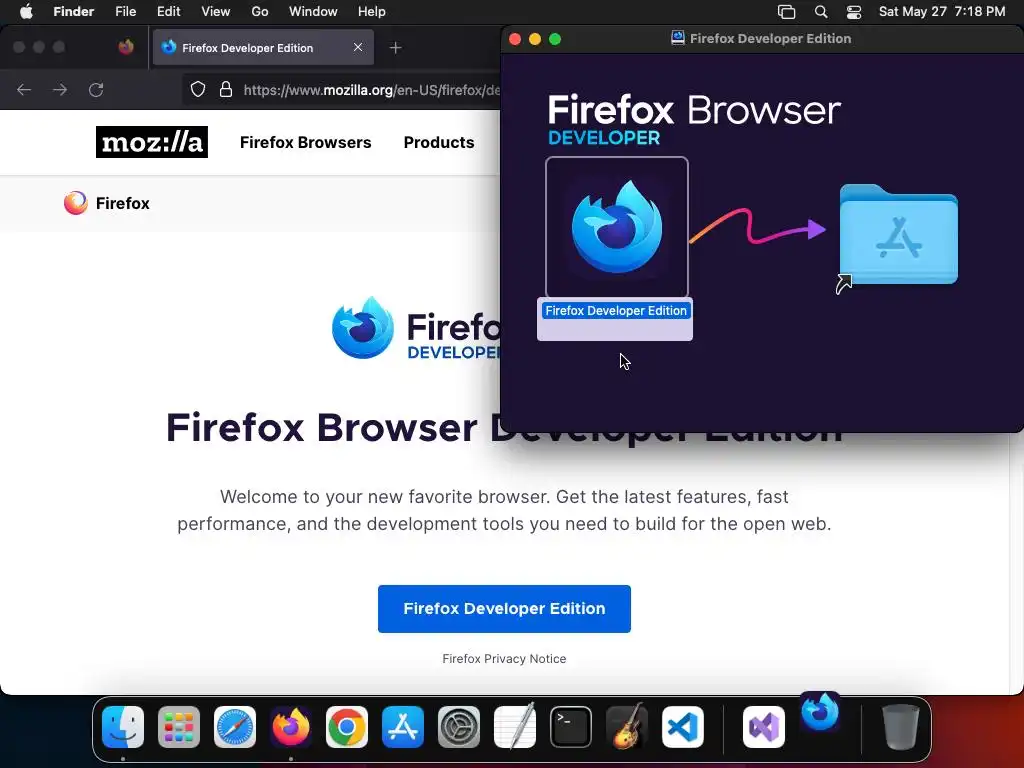This screenshot has width=1024, height=768.
Task: Open Firefox Browsers navigation menu
Action: click(306, 142)
